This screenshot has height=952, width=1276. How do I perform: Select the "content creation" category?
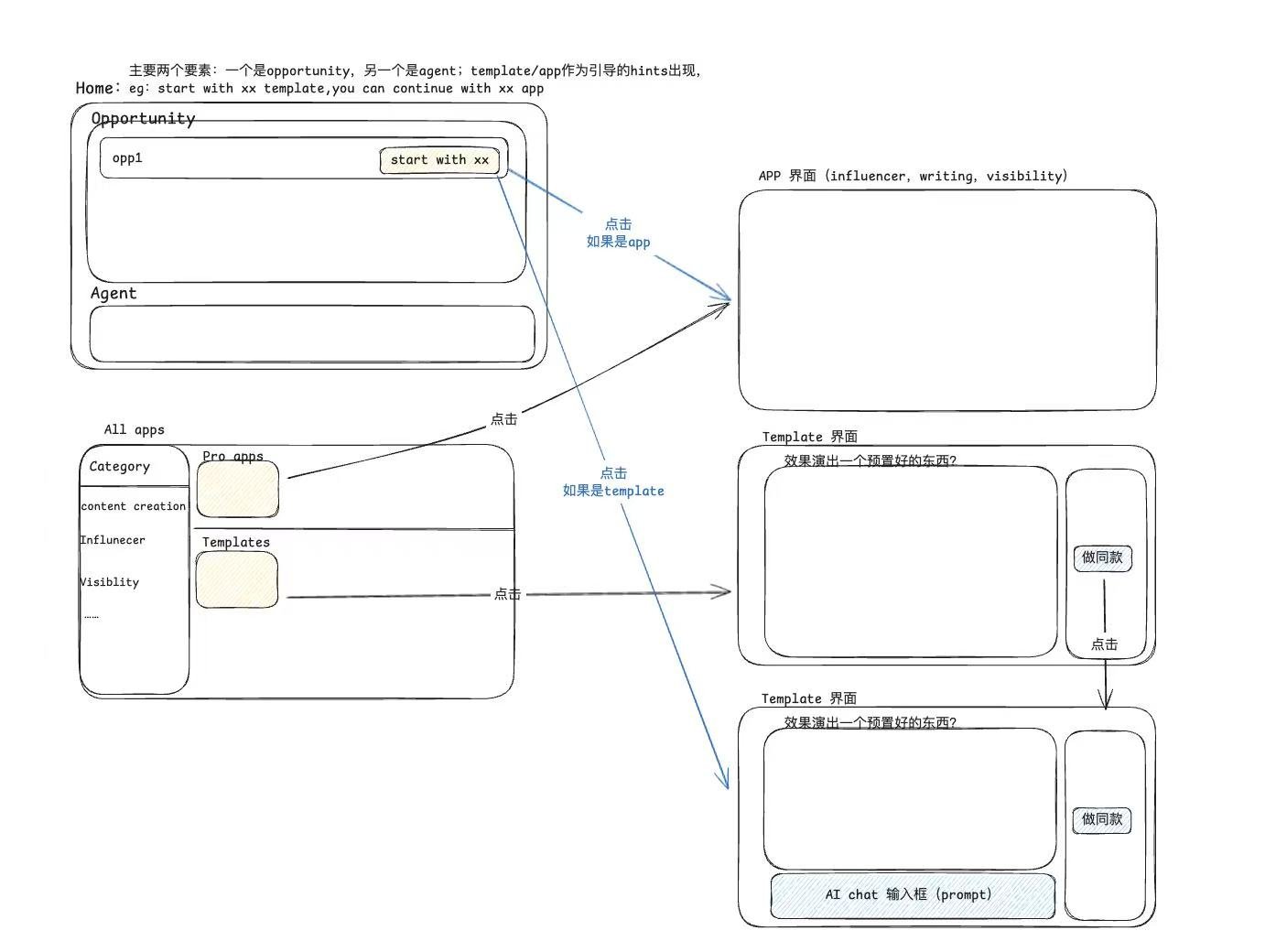134,506
